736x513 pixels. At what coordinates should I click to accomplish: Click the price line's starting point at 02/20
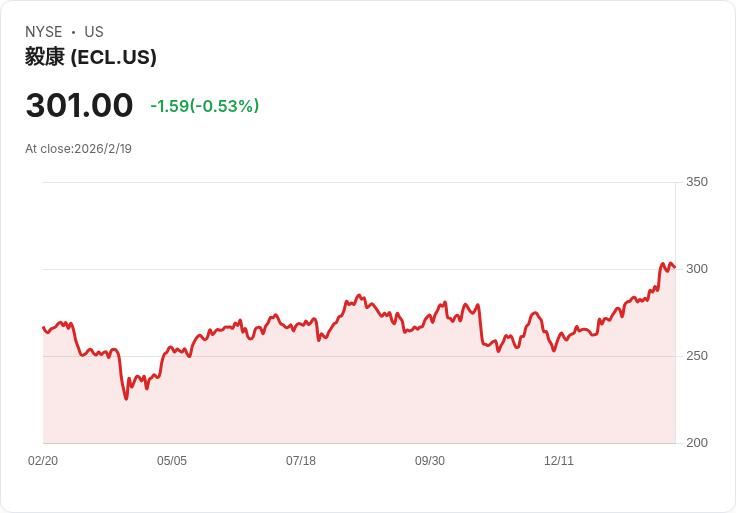coord(44,328)
